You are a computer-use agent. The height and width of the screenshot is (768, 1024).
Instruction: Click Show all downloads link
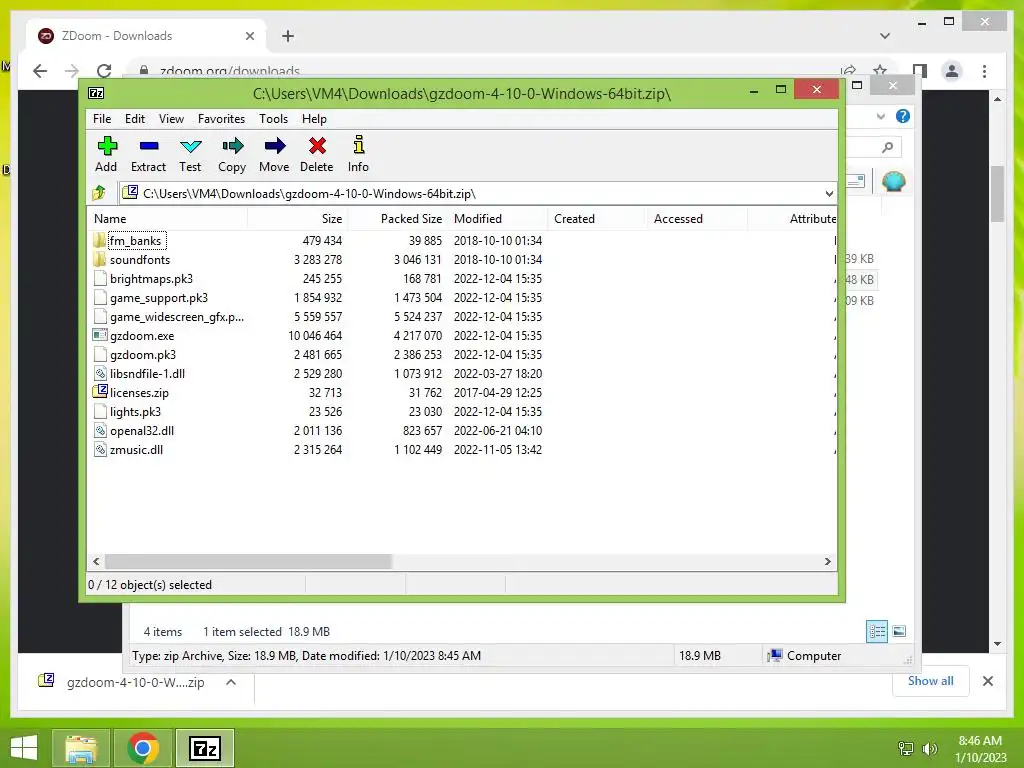931,680
